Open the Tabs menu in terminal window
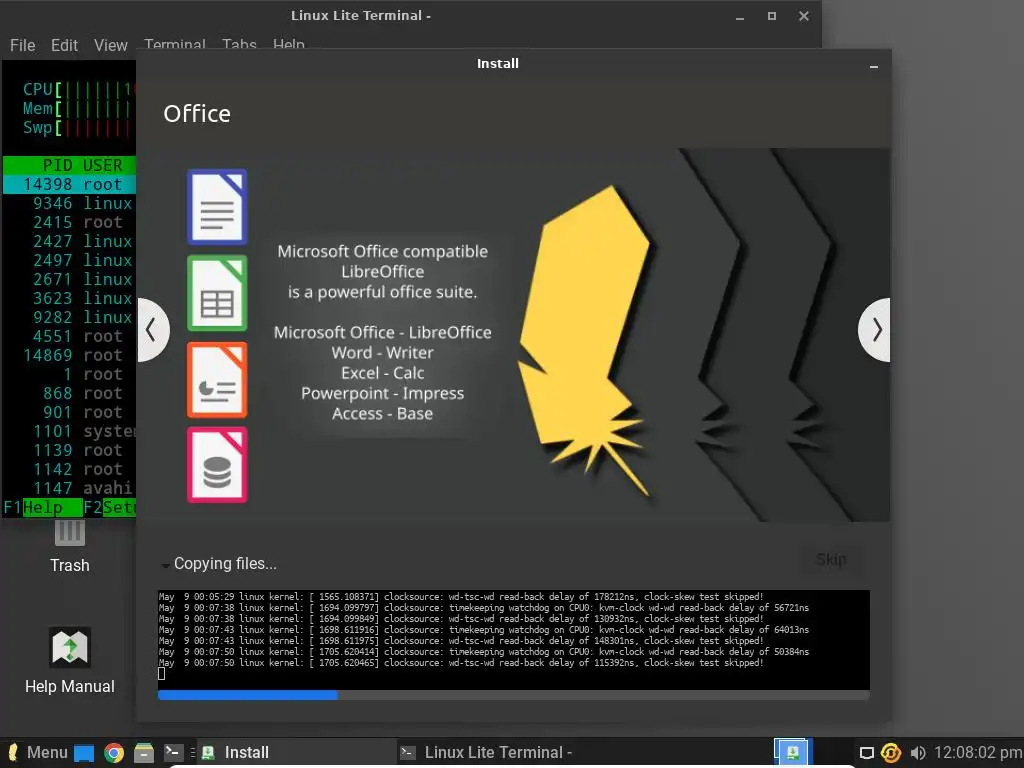 [x=239, y=43]
